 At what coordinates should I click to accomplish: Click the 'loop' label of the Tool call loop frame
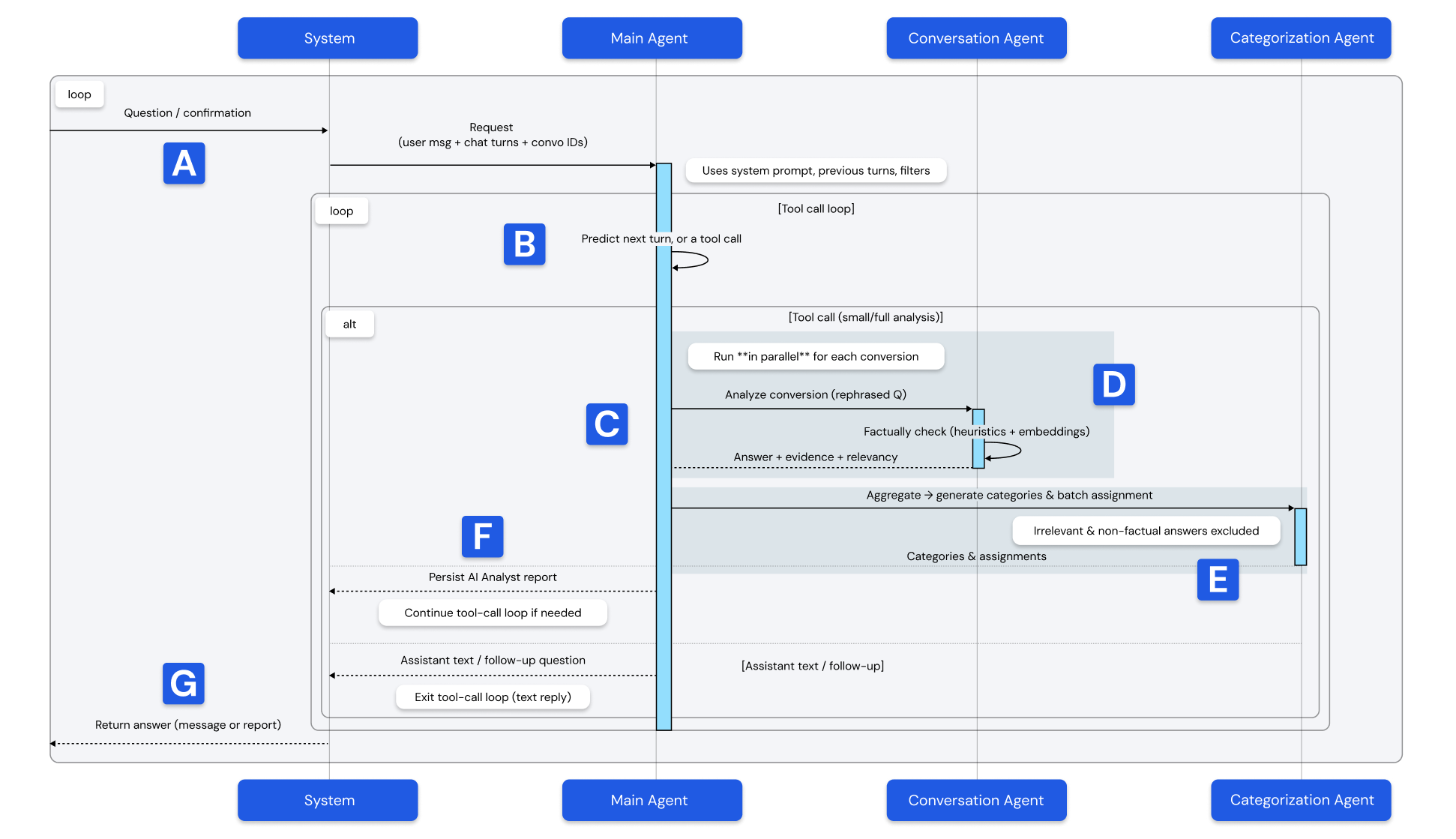click(341, 211)
